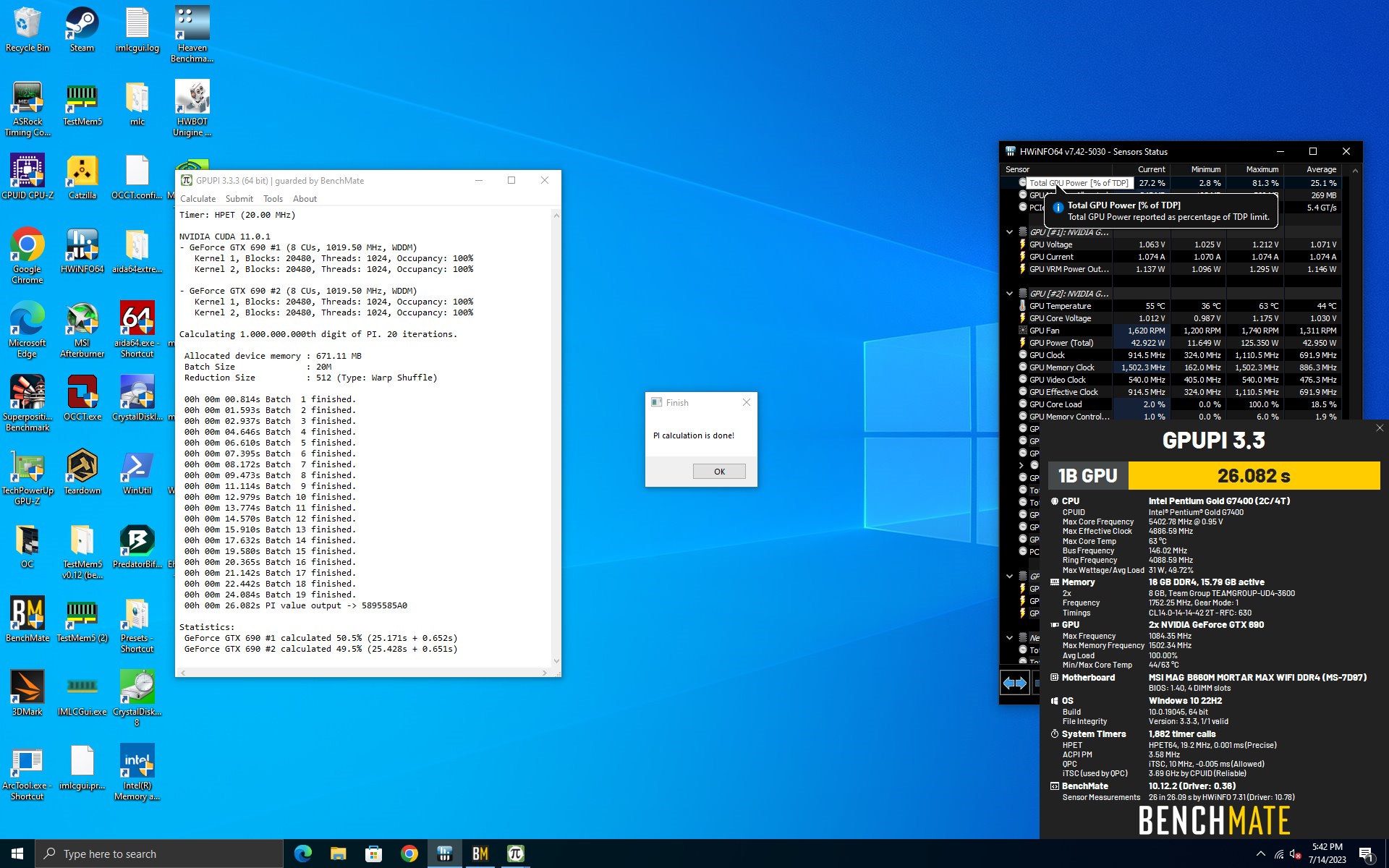Collapse the GPU [#2] sensor group

[1009, 294]
